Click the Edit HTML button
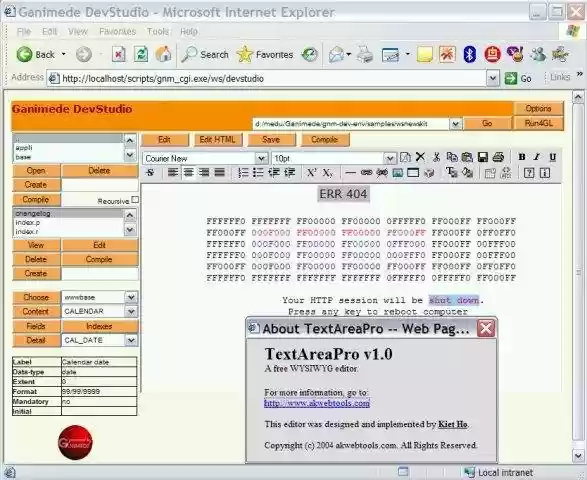Viewport: 587px width, 480px height. coord(218,140)
